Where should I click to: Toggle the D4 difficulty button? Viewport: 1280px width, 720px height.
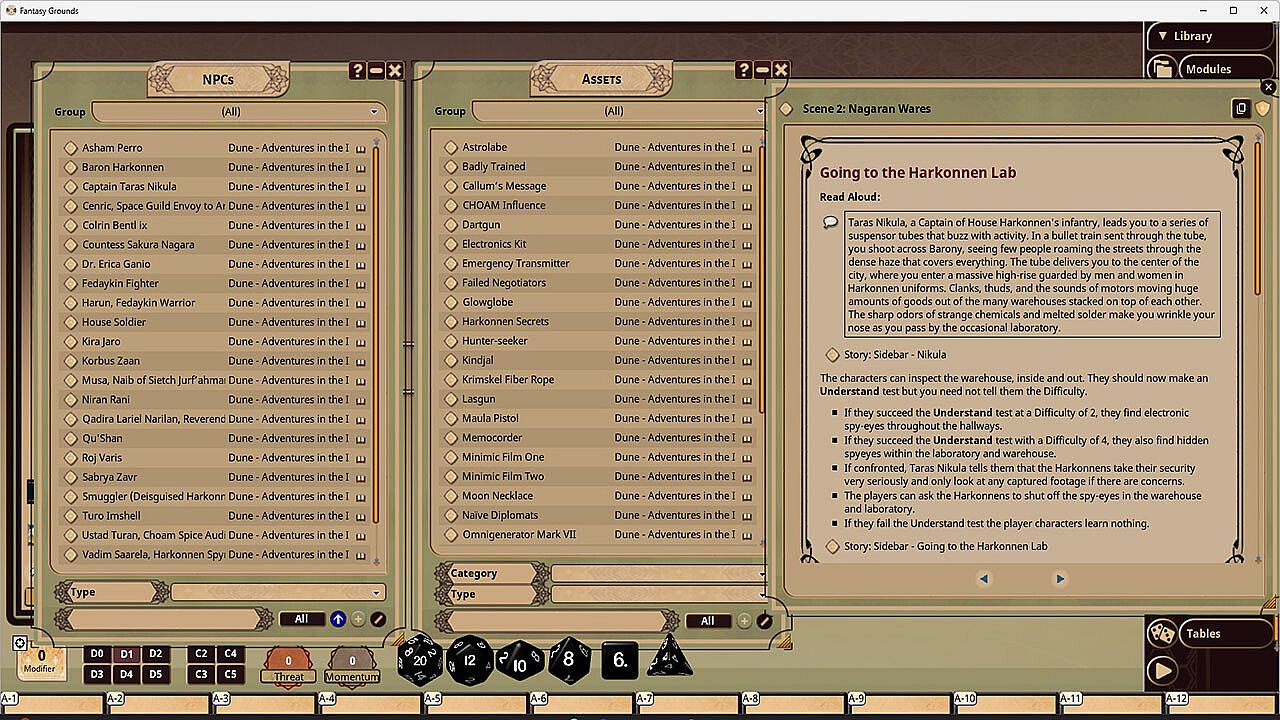(126, 674)
